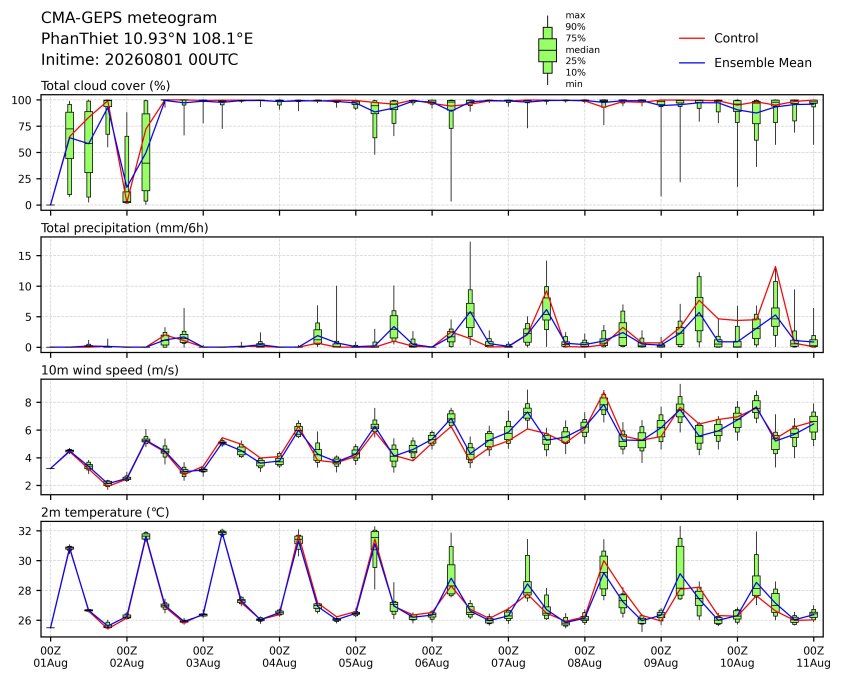Click the '75%' legend label
The width and height of the screenshot is (842, 680).
(575, 38)
